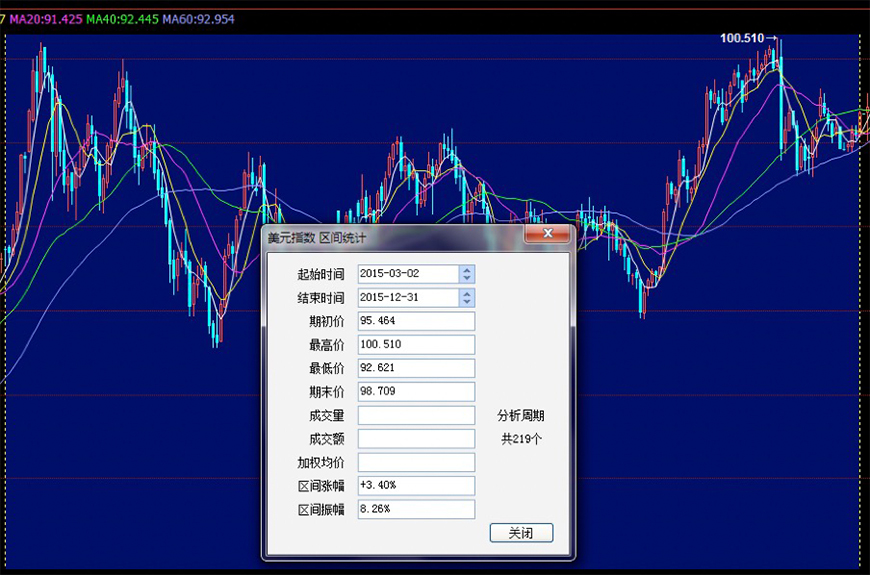This screenshot has width=870, height=575.
Task: Click the MA40:92.445 indicator label
Action: tap(123, 19)
